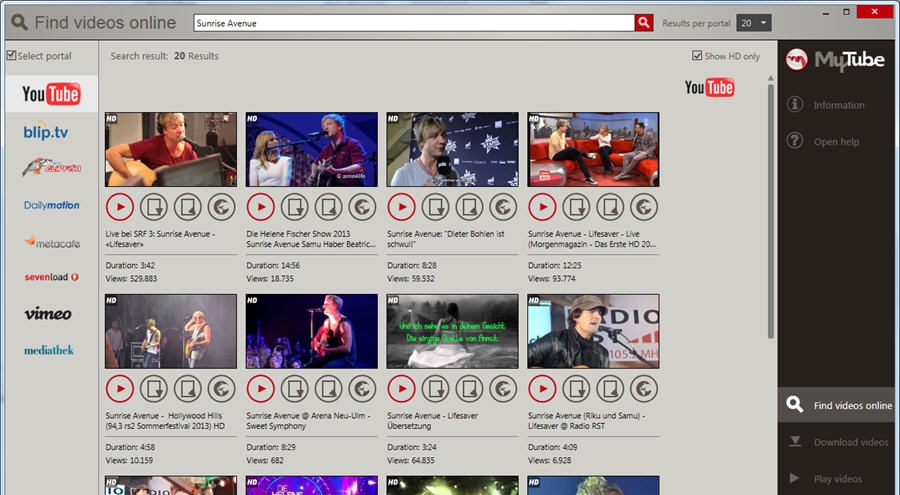The width and height of the screenshot is (900, 495).
Task: Open the Results per portal dropdown
Action: 754,22
